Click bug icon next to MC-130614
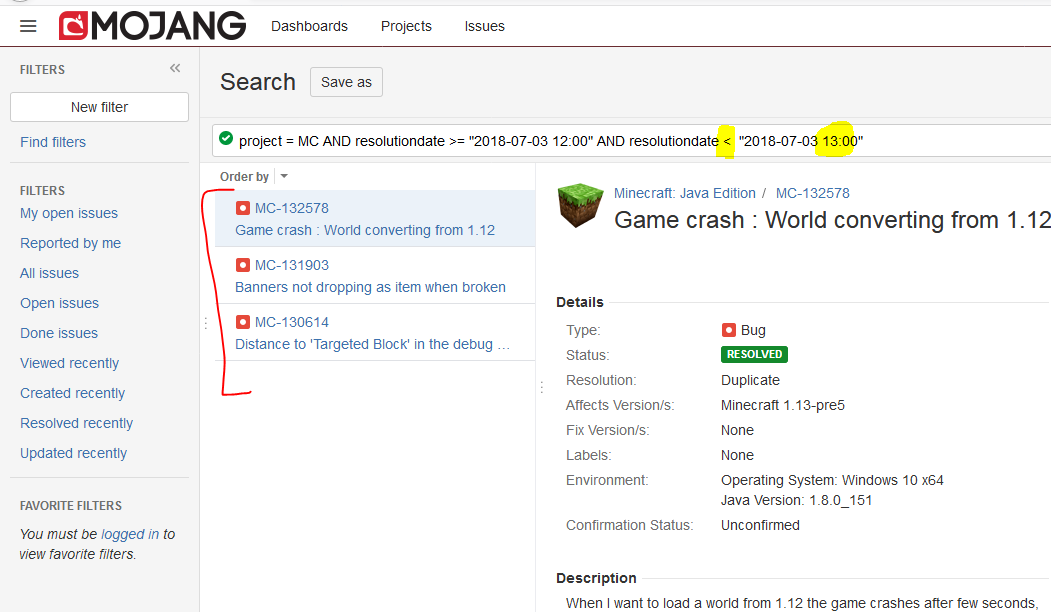Viewport: 1051px width, 612px height. [243, 322]
